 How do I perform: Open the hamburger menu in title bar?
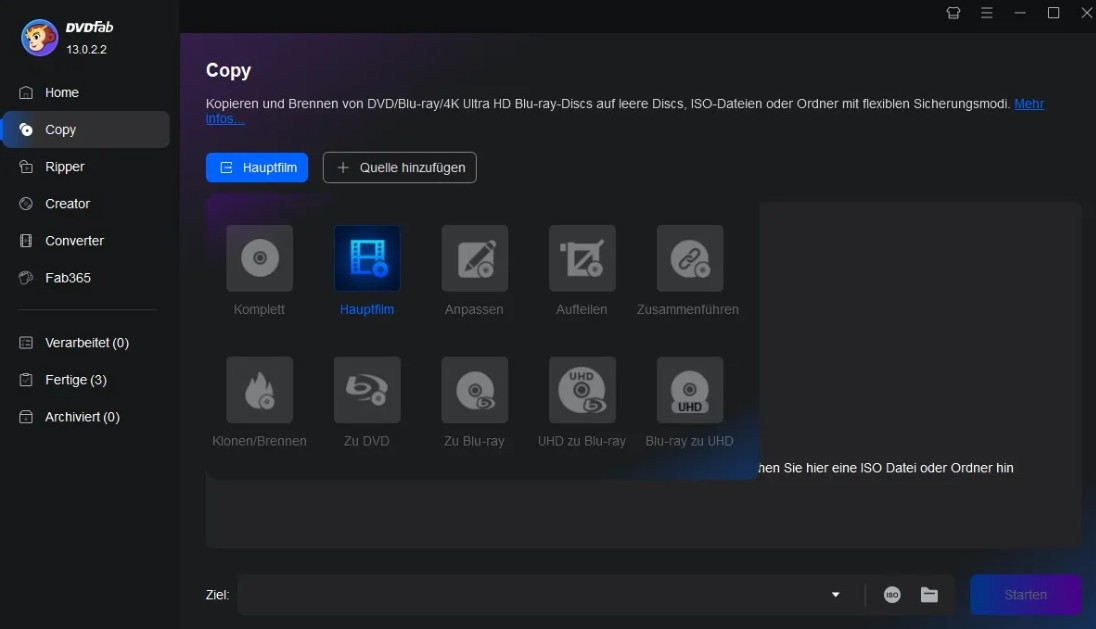987,13
